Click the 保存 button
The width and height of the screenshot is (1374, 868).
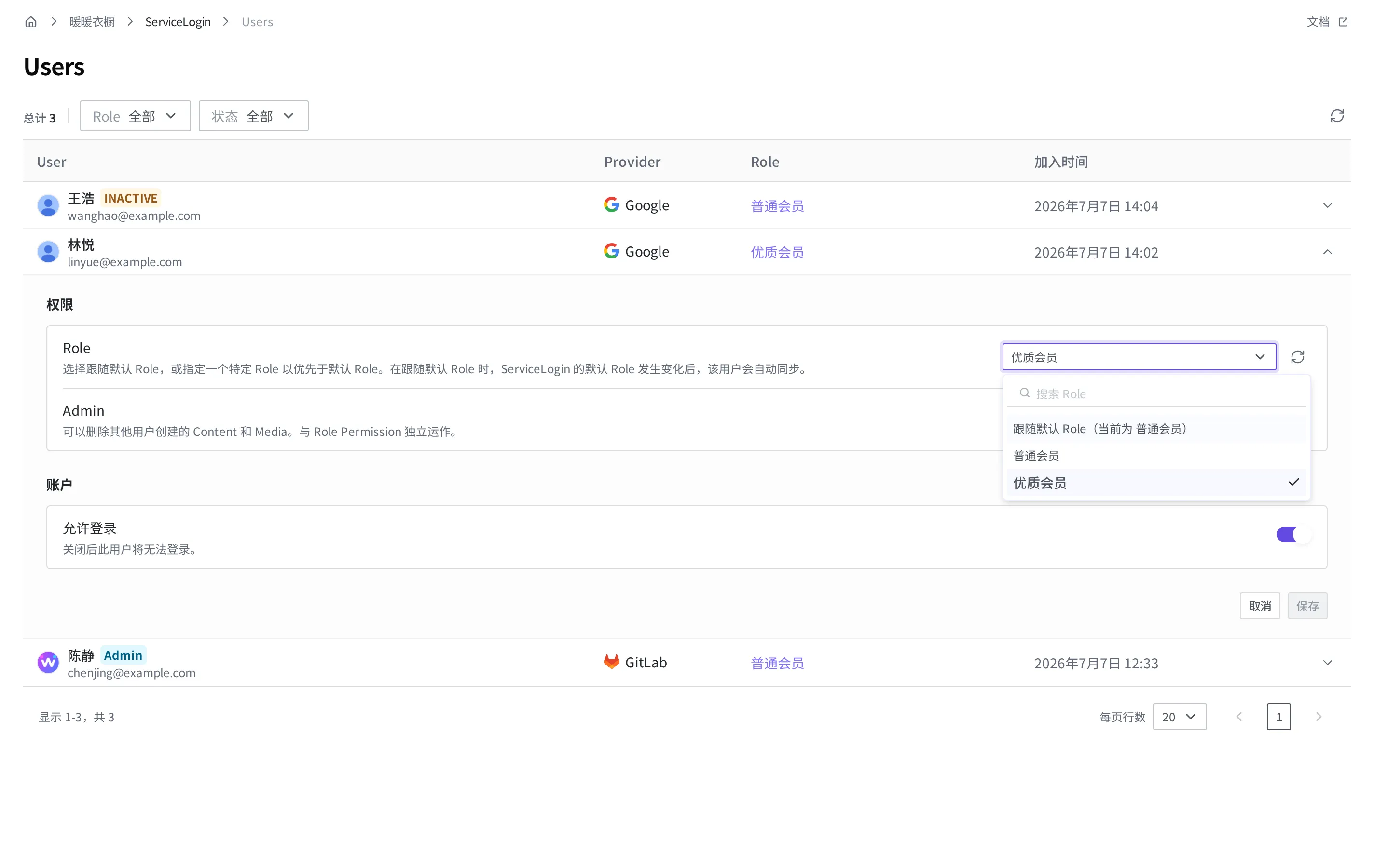coord(1306,606)
